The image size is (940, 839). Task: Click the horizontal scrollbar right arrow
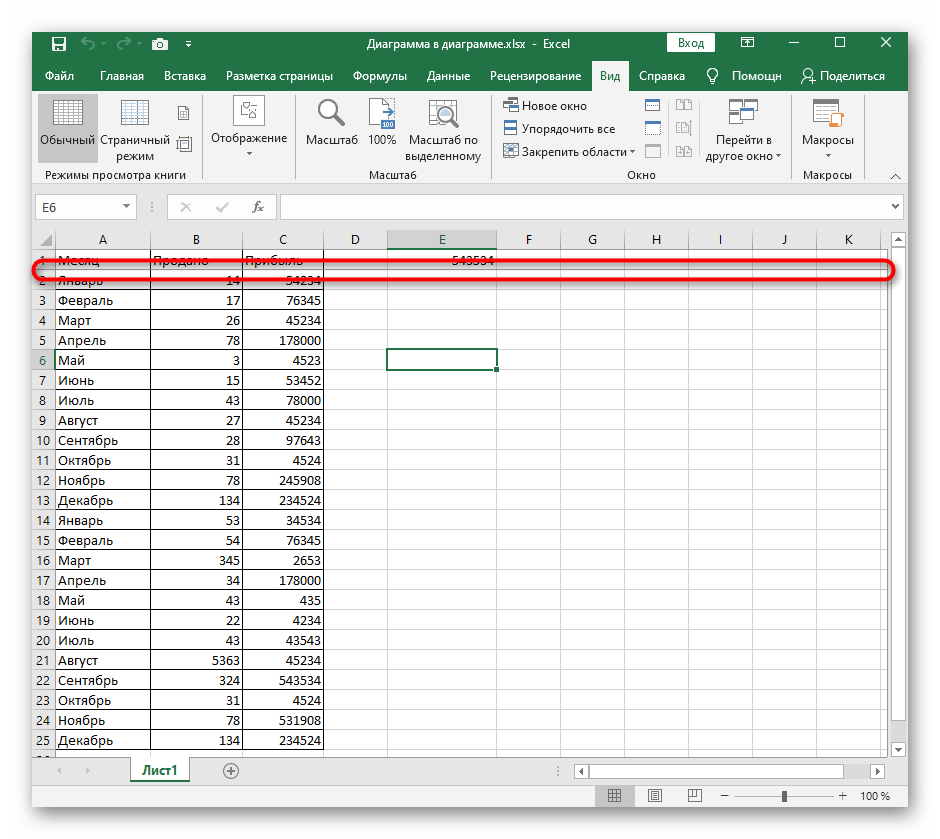(x=878, y=771)
